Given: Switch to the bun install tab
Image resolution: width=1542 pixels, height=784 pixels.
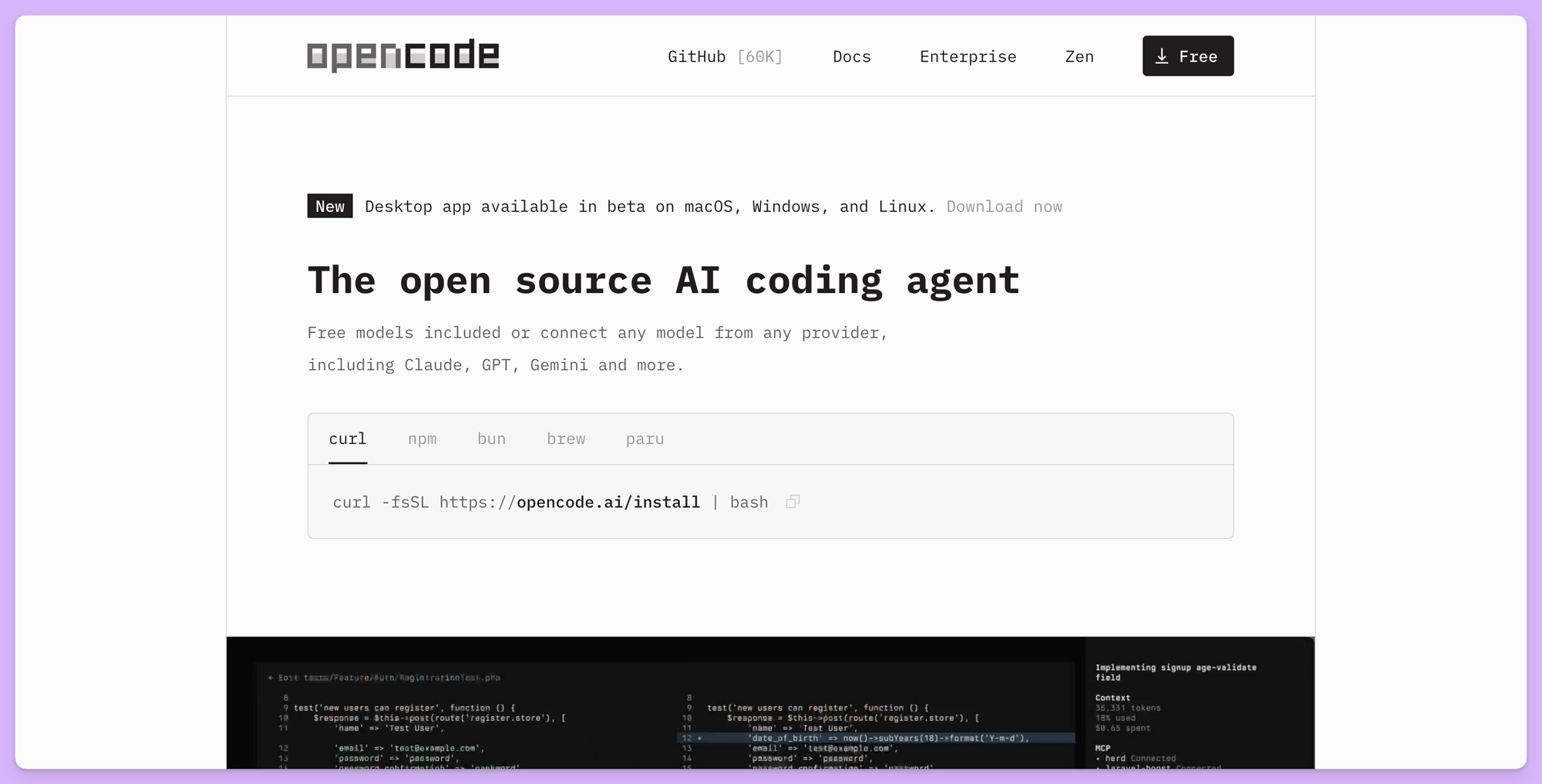Looking at the screenshot, I should click(x=491, y=438).
